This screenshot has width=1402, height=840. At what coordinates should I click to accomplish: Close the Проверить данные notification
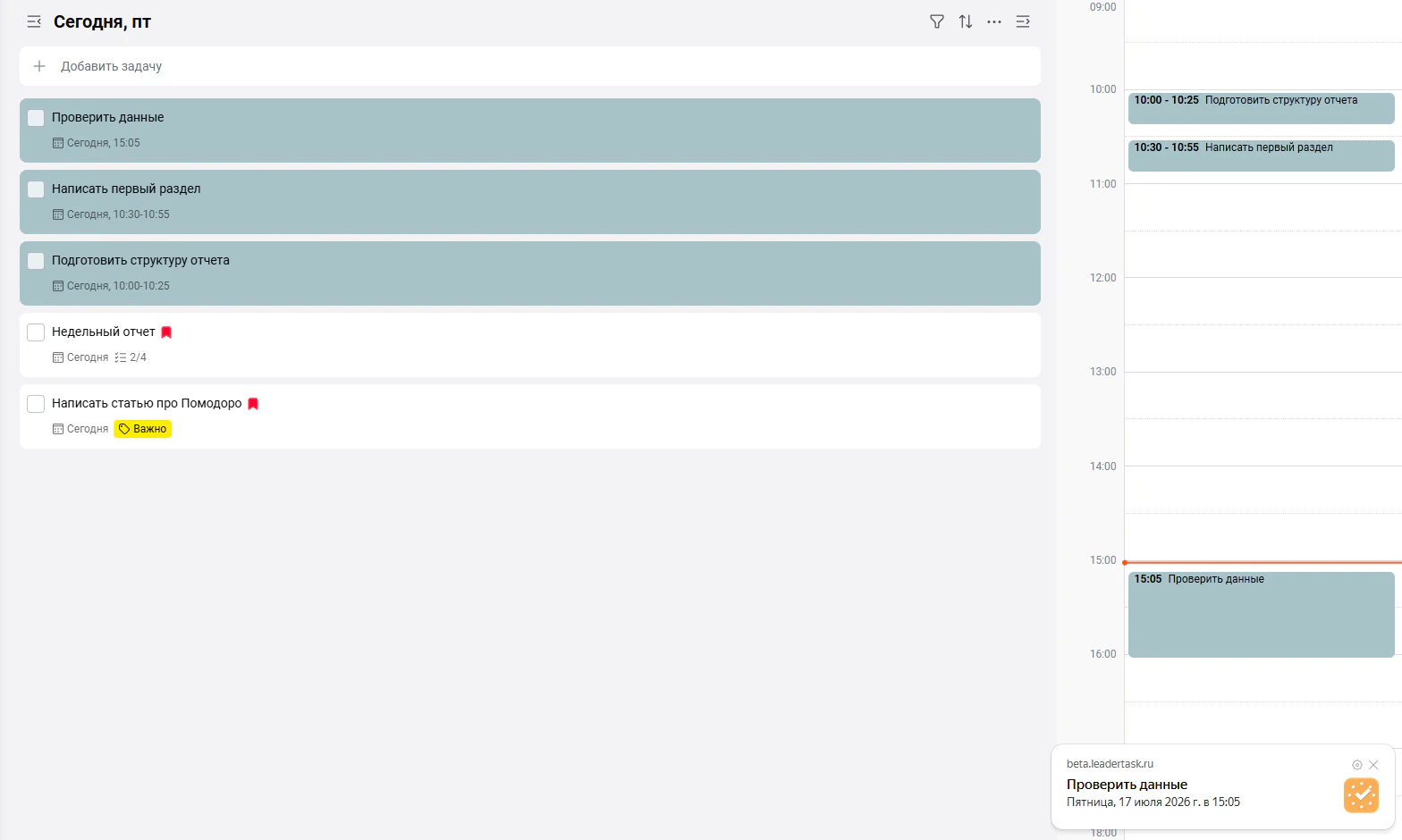coord(1373,765)
